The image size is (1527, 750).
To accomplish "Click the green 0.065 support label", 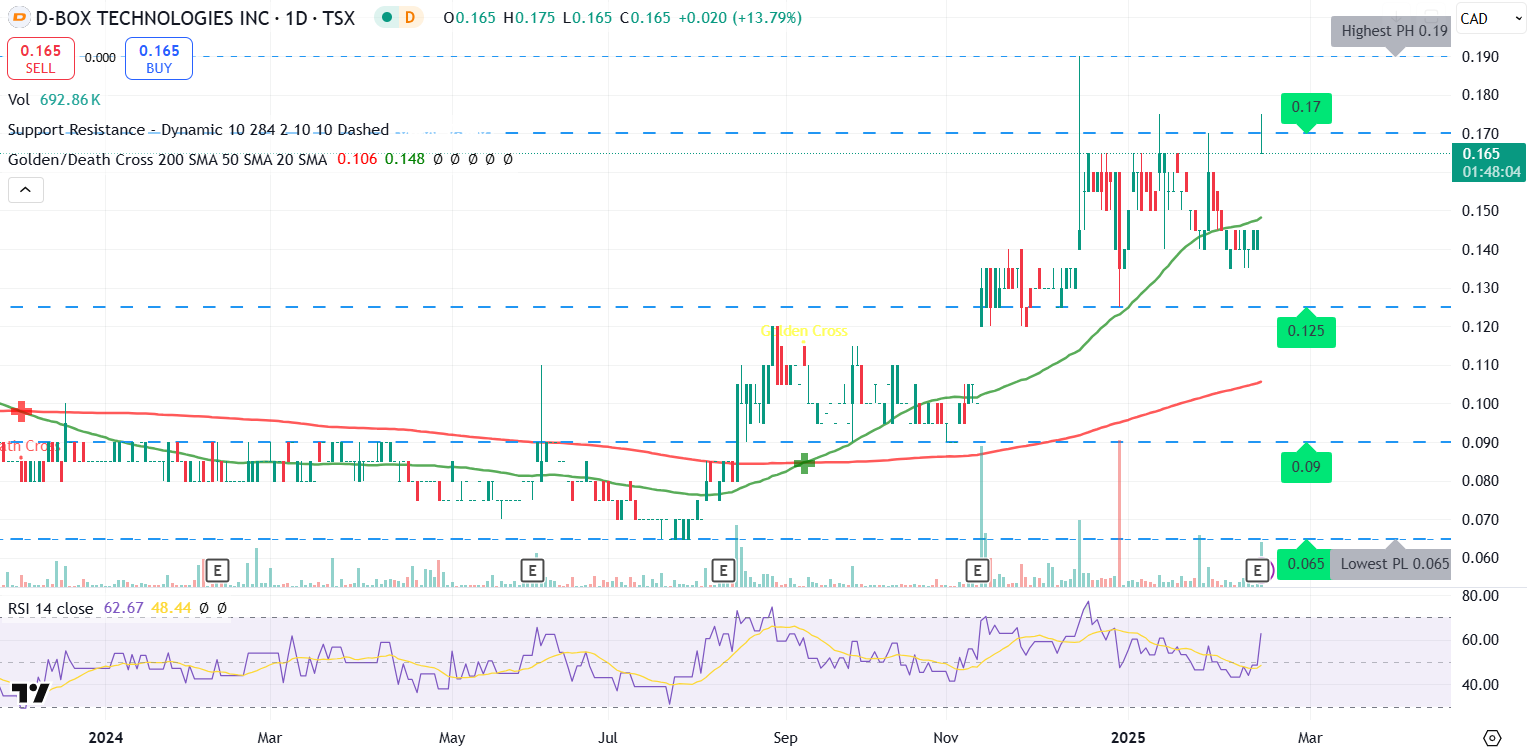I will click(1306, 564).
